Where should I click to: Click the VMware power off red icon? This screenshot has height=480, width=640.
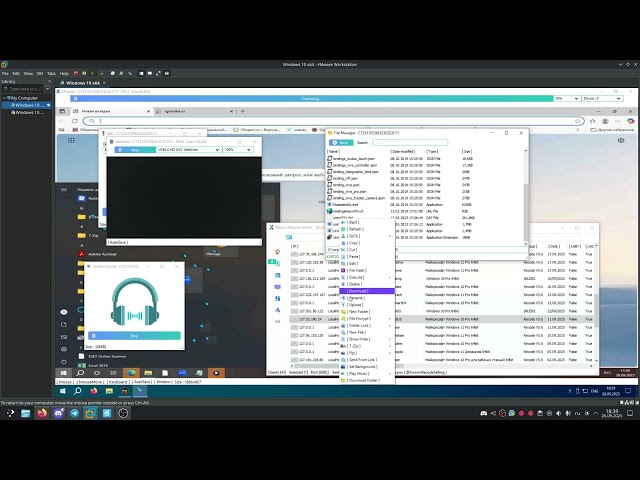76,73
